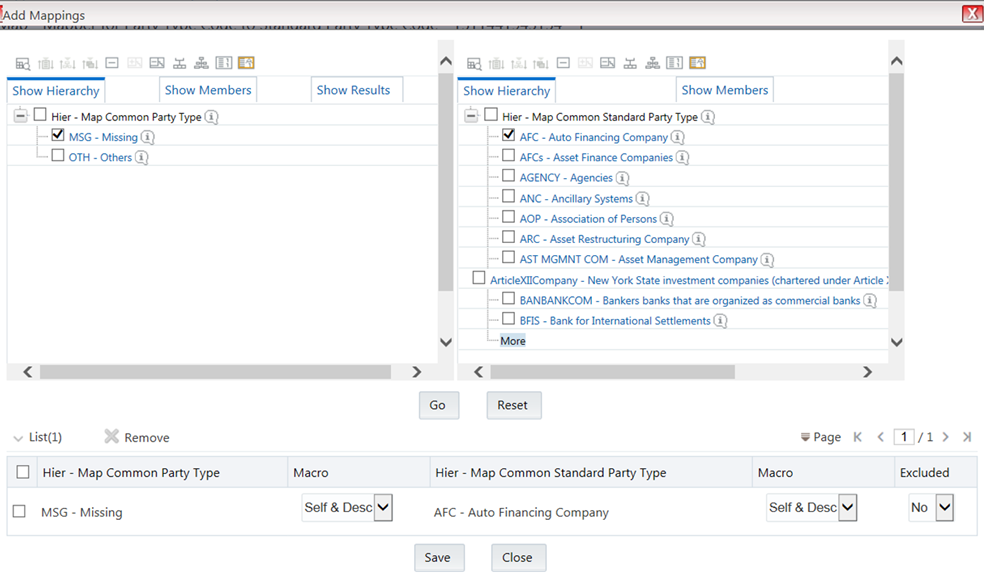Open the Page dropdown marker
The width and height of the screenshot is (984, 581).
(x=805, y=437)
